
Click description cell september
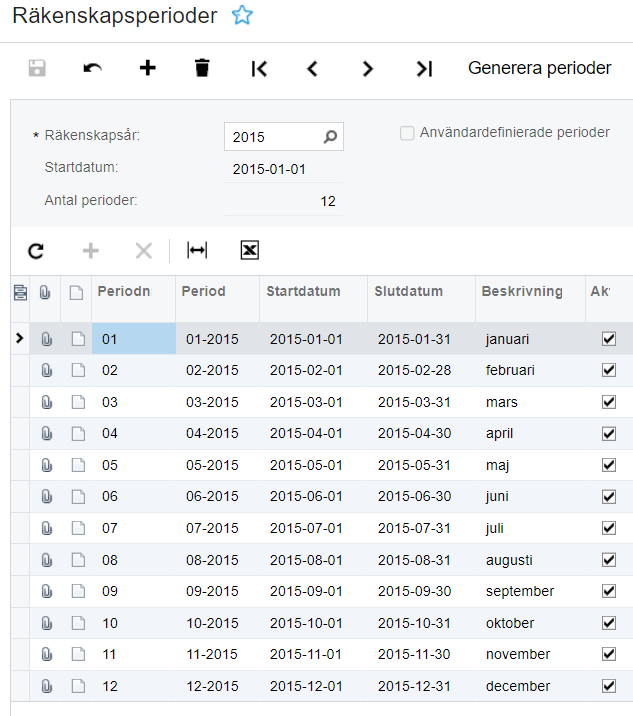pyautogui.click(x=530, y=591)
